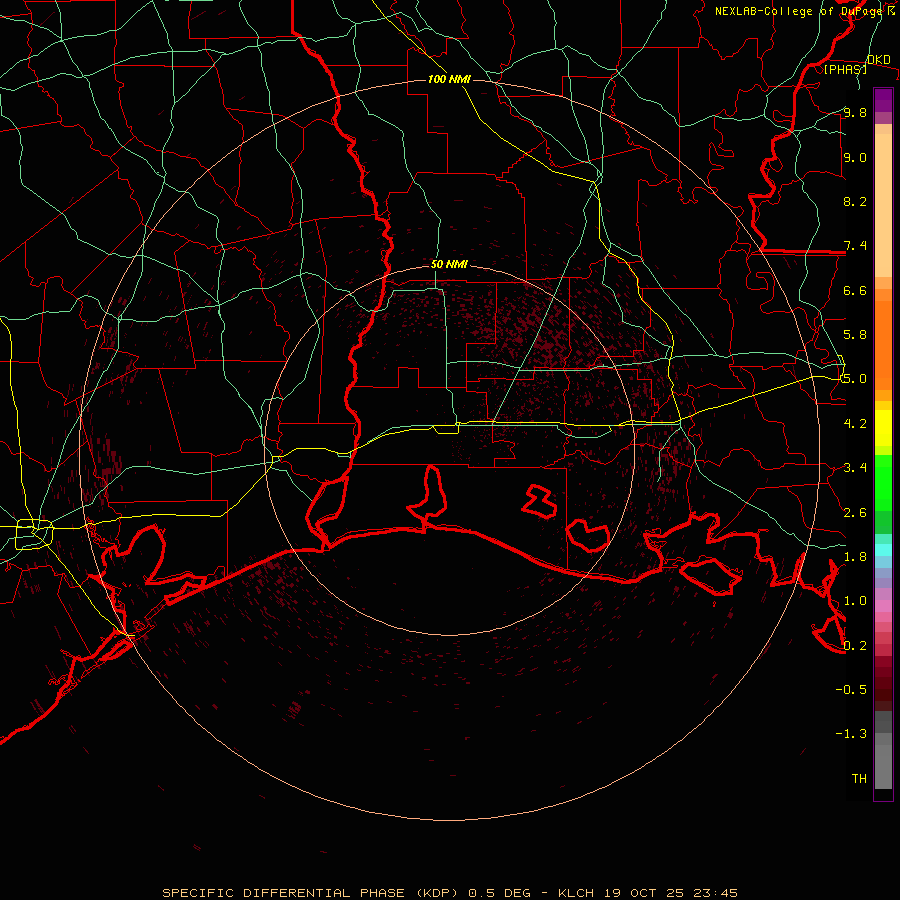The image size is (900, 900).
Task: Pick the cyan color bar segment
Action: click(883, 550)
